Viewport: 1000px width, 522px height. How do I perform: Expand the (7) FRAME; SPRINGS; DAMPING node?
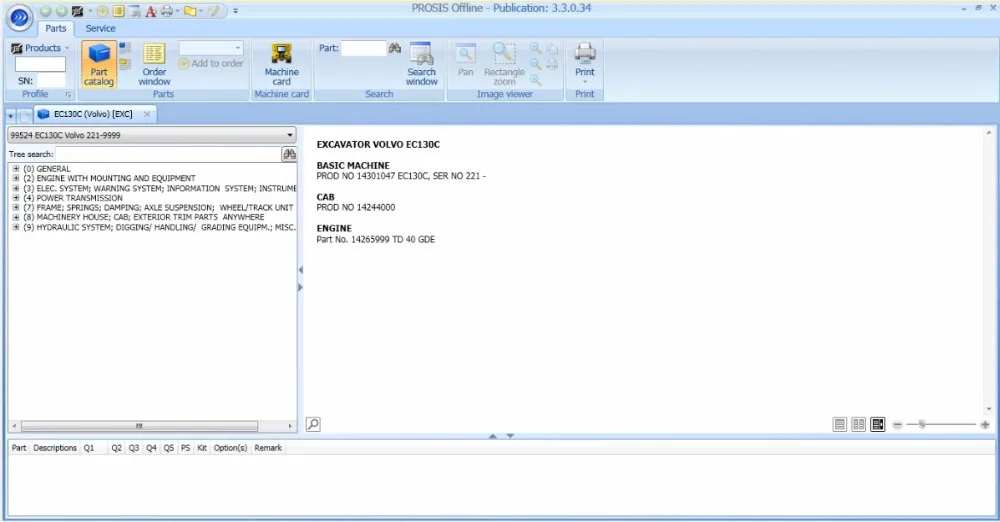(16, 207)
